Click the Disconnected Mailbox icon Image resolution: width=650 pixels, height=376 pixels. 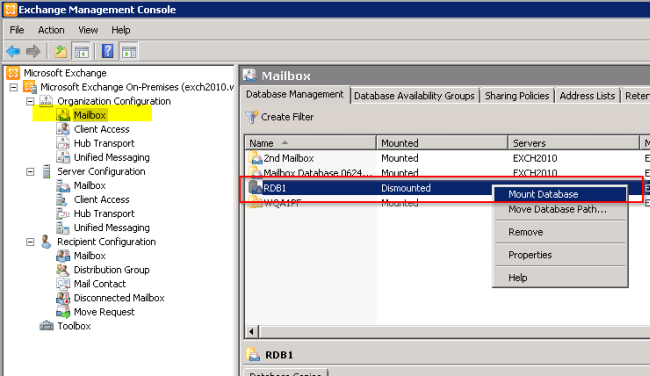(x=63, y=298)
